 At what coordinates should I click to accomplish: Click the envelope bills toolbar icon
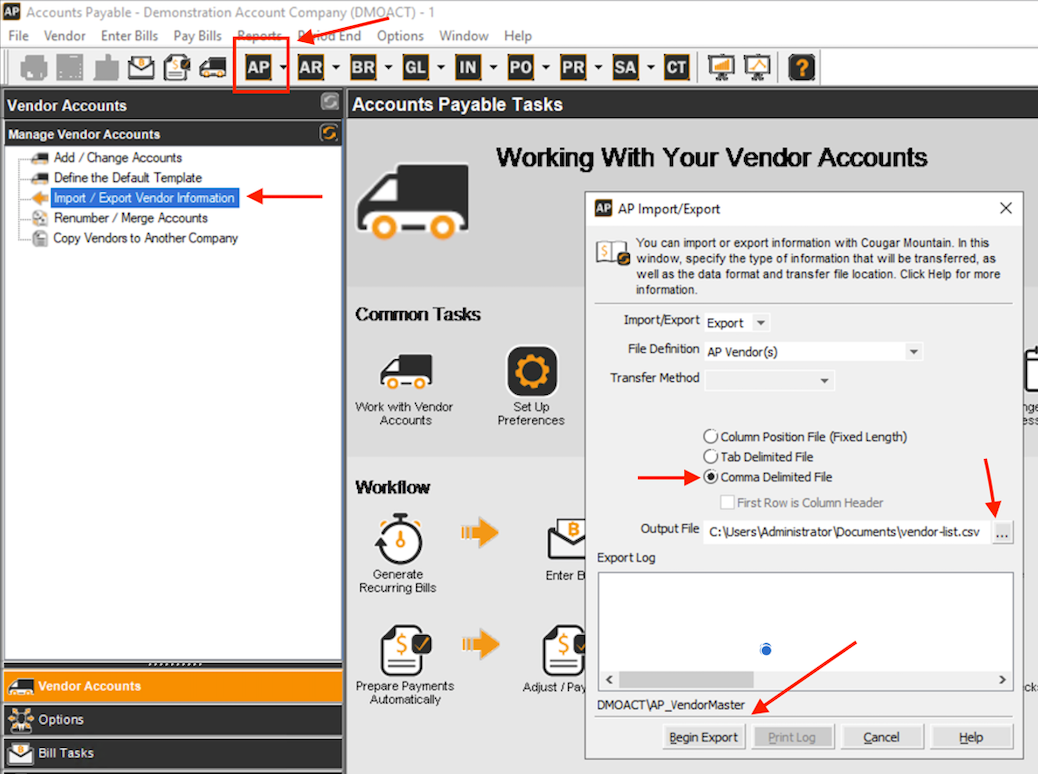(x=141, y=67)
